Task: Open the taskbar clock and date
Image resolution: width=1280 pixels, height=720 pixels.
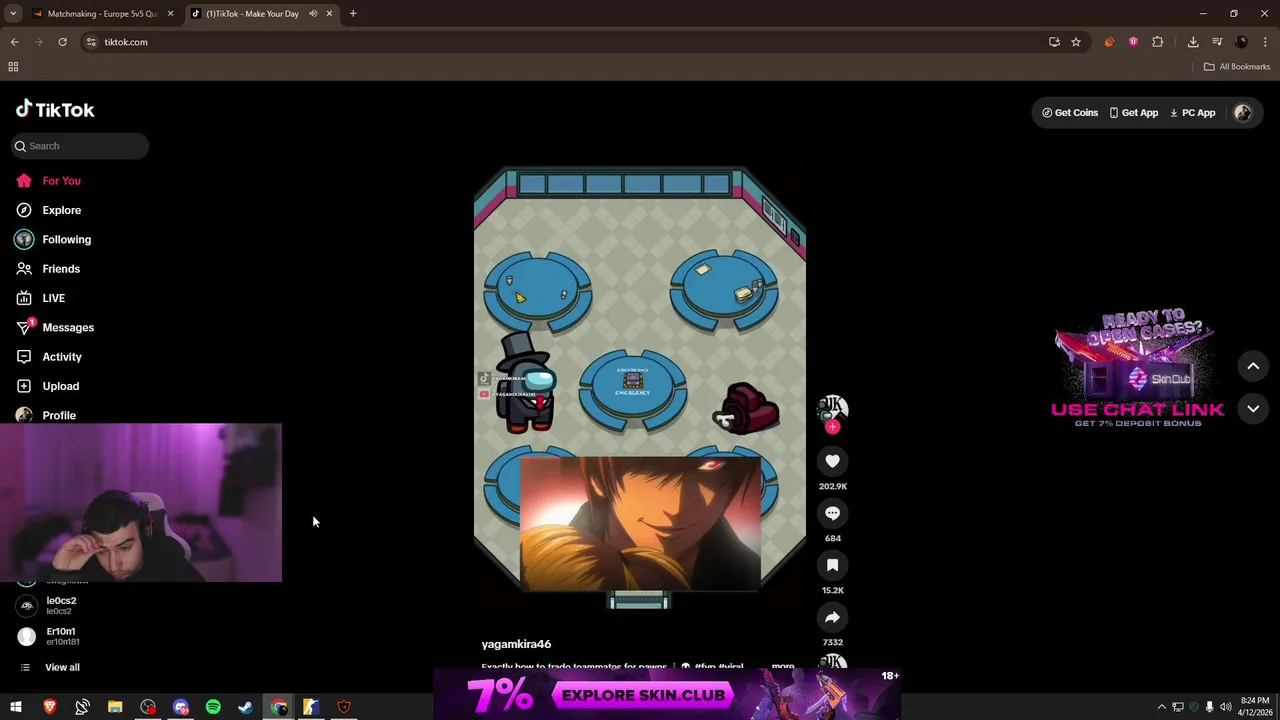Action: [1255, 707]
